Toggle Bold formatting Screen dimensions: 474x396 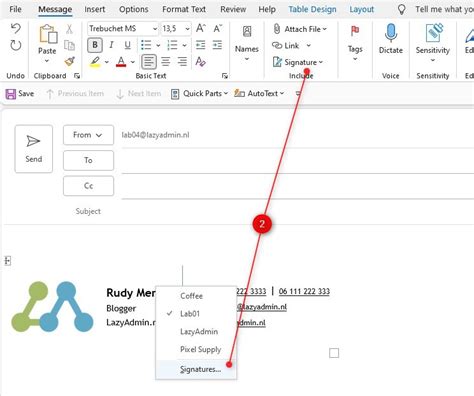(95, 45)
